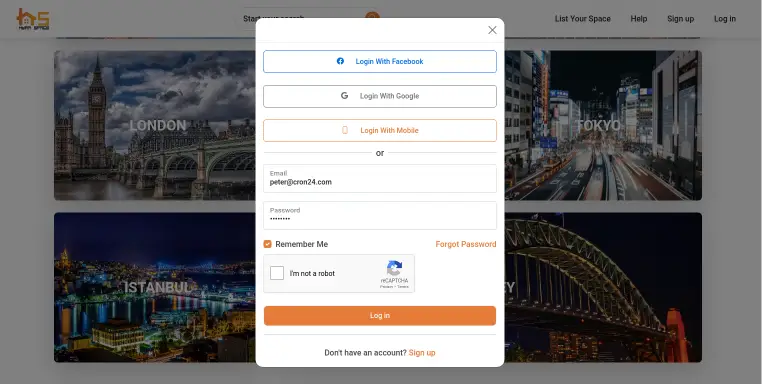Viewport: 762px width, 384px height.
Task: Select the Sydney bridge destination card
Action: [x=603, y=287]
